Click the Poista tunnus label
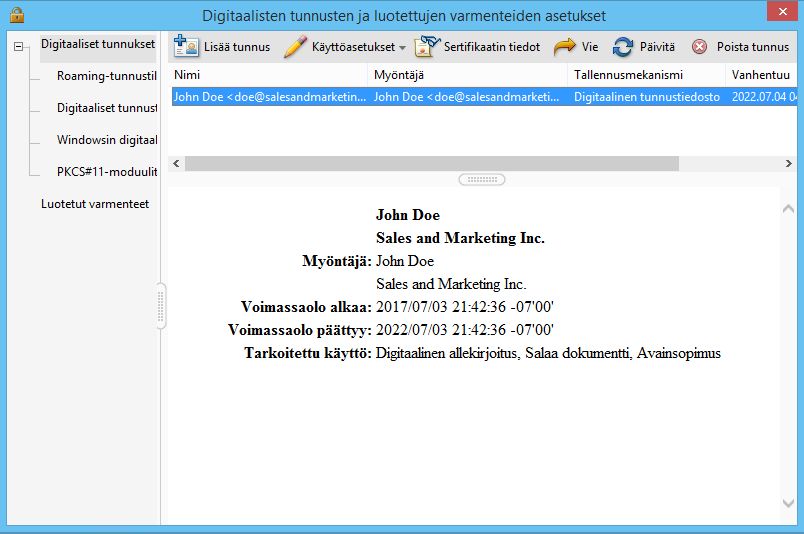The height and width of the screenshot is (534, 804). (753, 47)
